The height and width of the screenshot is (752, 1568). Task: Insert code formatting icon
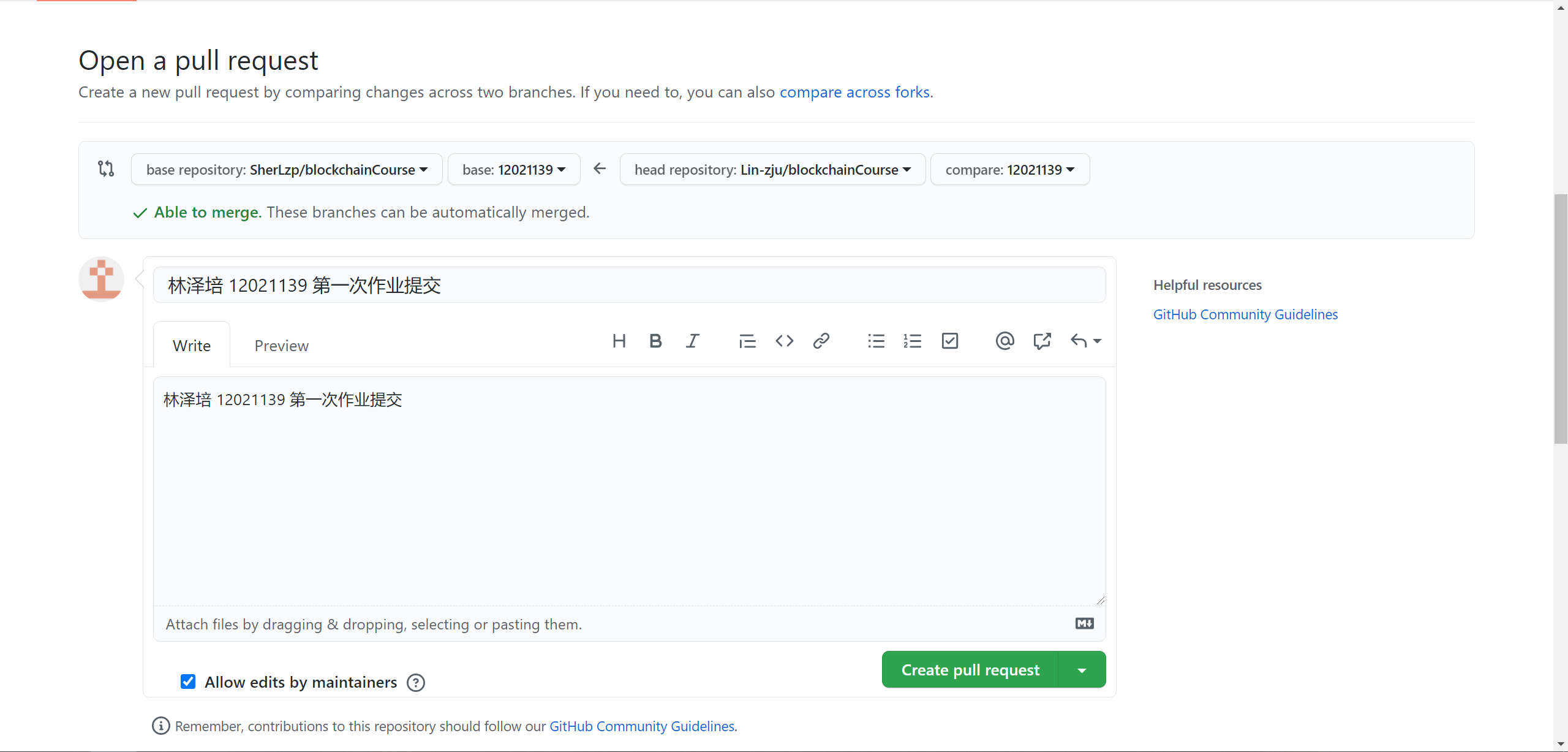tap(784, 341)
